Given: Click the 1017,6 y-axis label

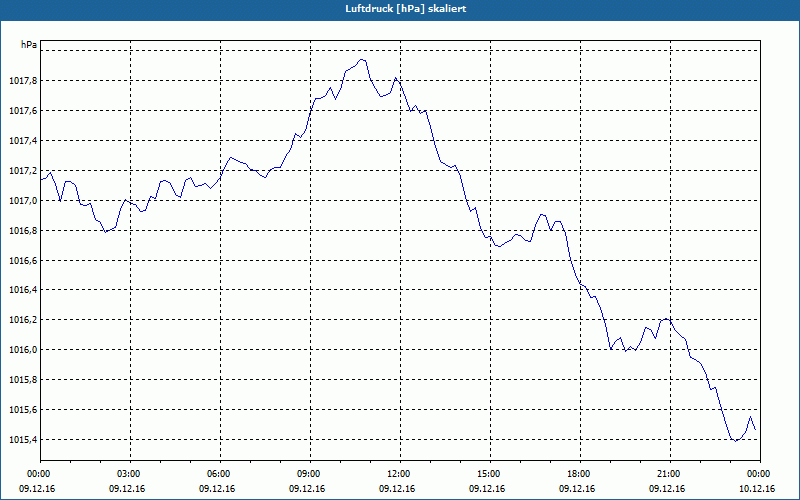Looking at the screenshot, I should tap(23, 111).
